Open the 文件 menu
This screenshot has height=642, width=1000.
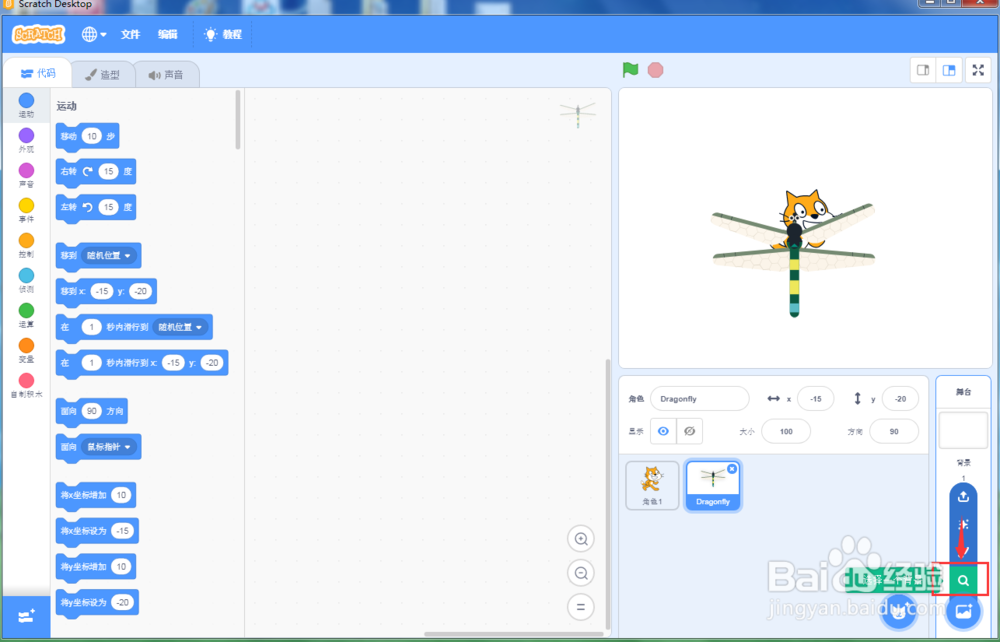click(x=130, y=34)
